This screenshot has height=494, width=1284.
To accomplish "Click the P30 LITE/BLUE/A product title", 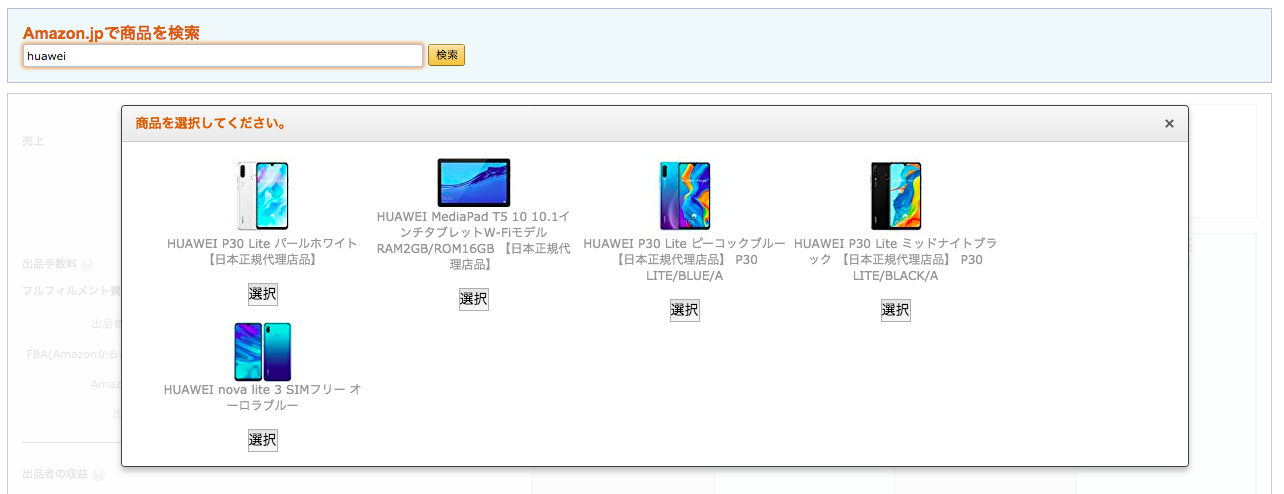I will click(685, 259).
